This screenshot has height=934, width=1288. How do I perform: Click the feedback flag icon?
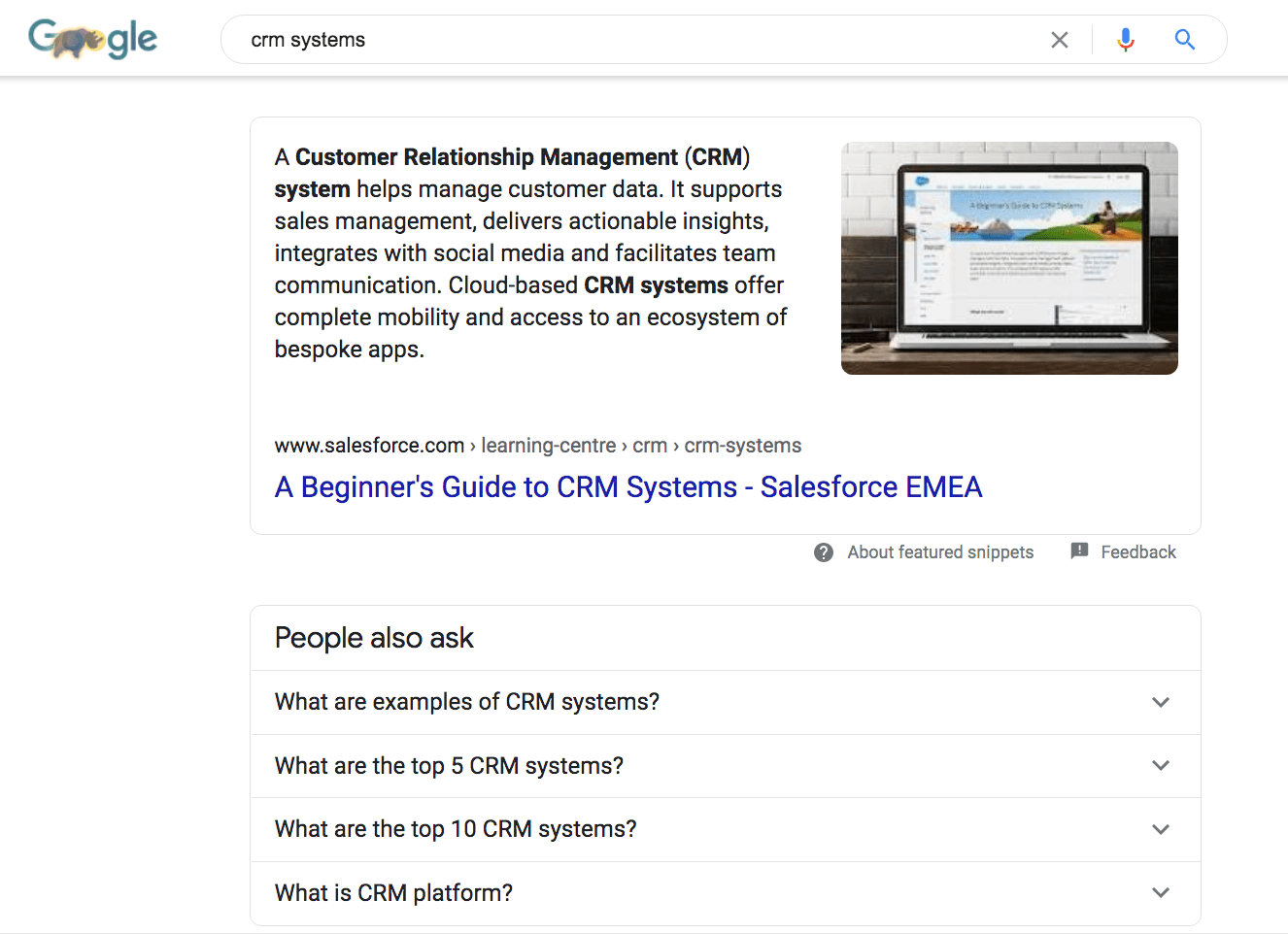click(x=1079, y=551)
